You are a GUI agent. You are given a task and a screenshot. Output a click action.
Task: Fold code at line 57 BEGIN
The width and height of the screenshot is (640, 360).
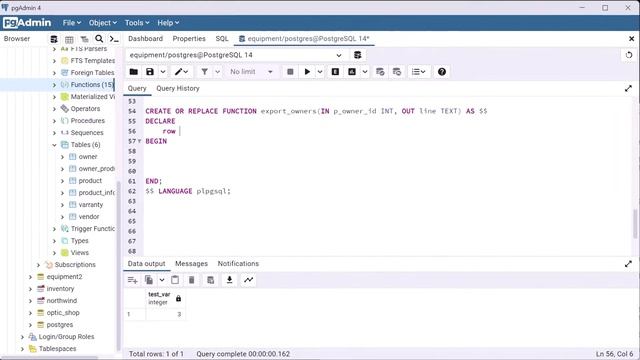140,141
